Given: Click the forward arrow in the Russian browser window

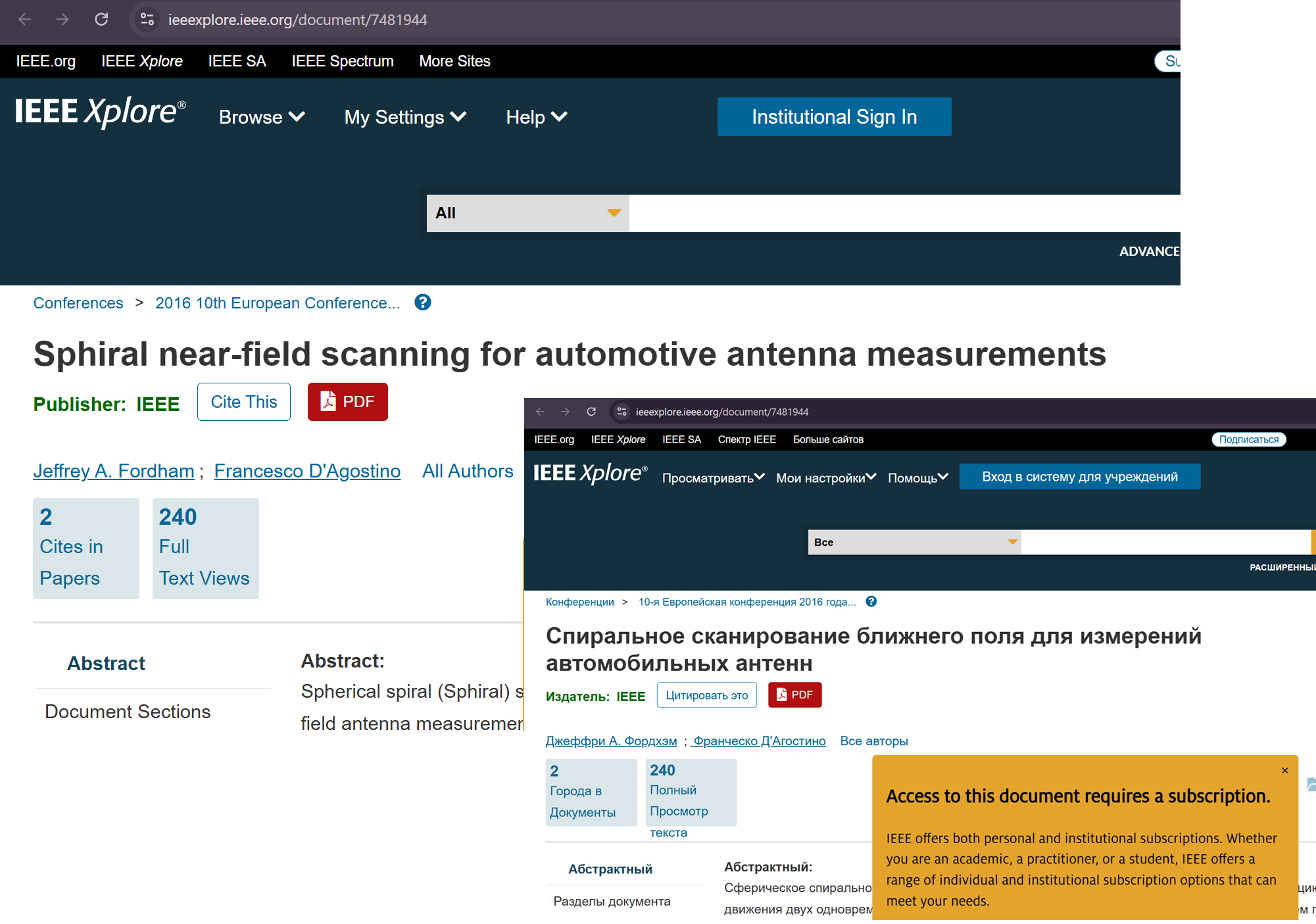Looking at the screenshot, I should pos(566,412).
